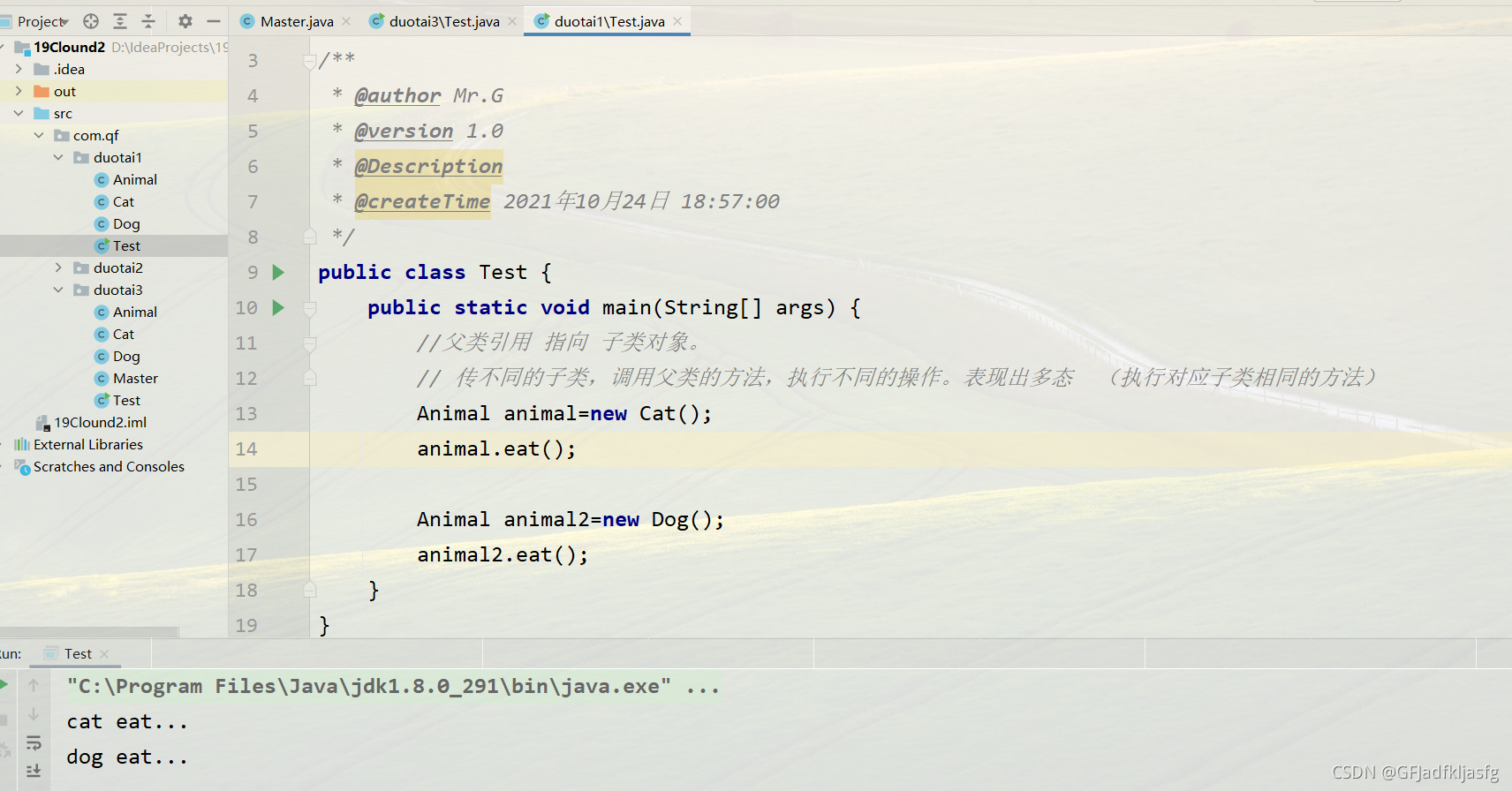
Task: Click the @createTime tag in Javadoc
Action: click(x=422, y=201)
